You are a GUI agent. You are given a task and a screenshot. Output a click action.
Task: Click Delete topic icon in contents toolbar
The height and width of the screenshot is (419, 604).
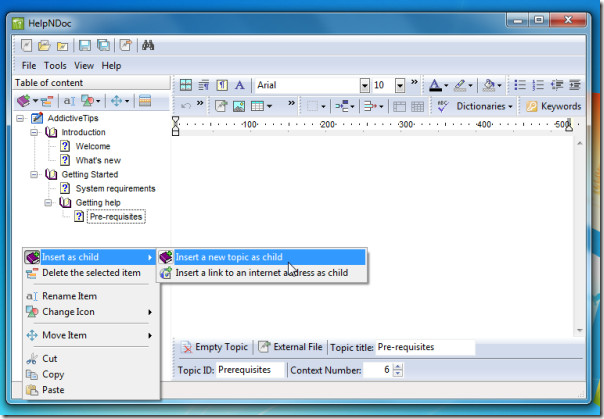[47, 101]
